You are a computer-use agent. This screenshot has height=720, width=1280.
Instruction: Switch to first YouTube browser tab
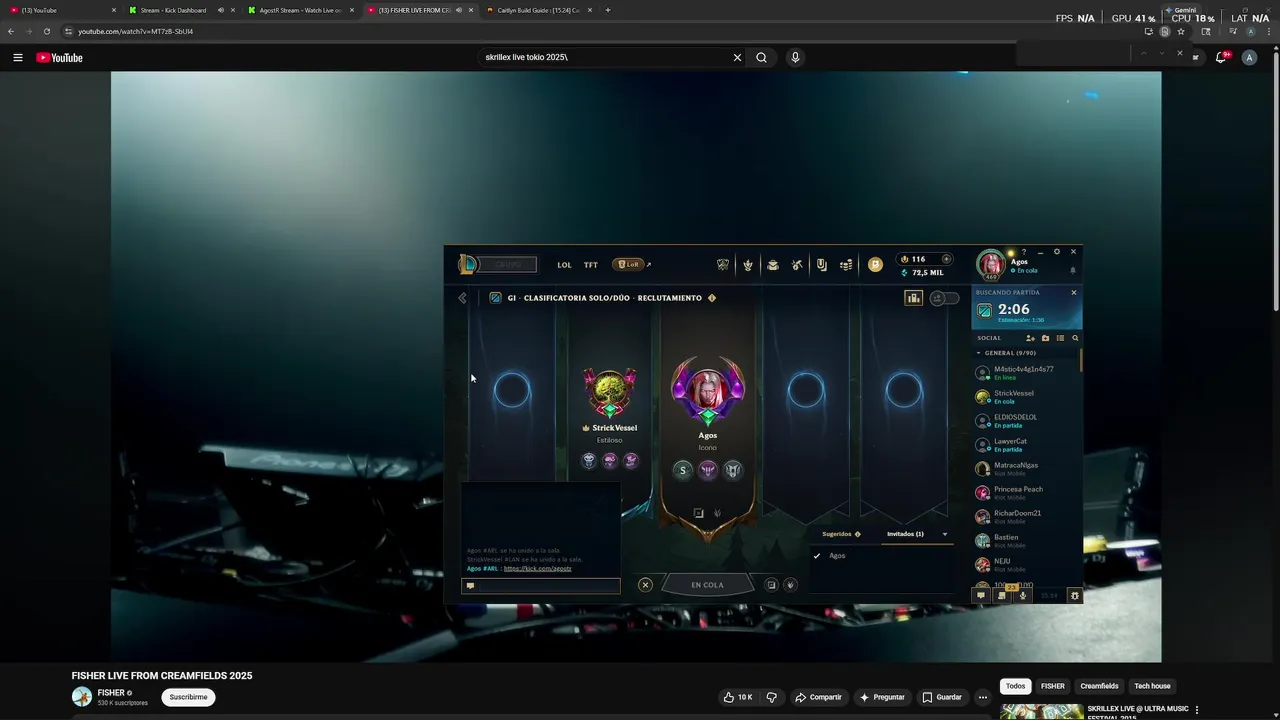[62, 10]
